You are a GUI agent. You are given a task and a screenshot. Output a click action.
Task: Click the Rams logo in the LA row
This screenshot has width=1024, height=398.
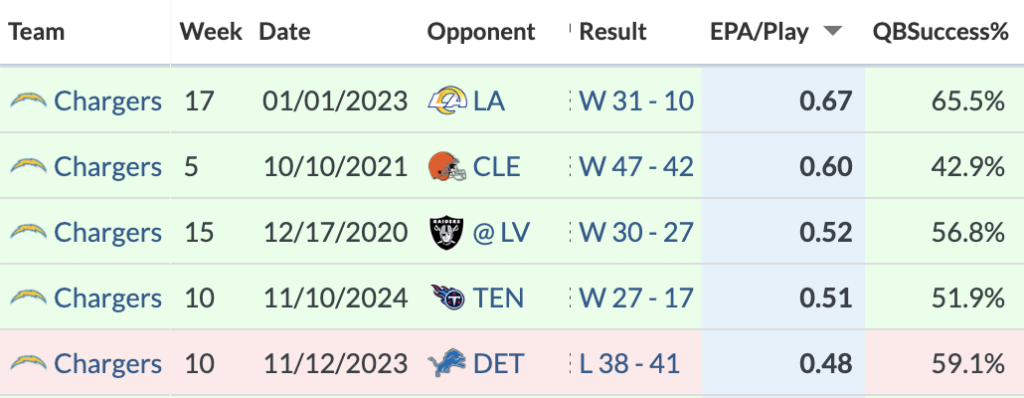[447, 102]
